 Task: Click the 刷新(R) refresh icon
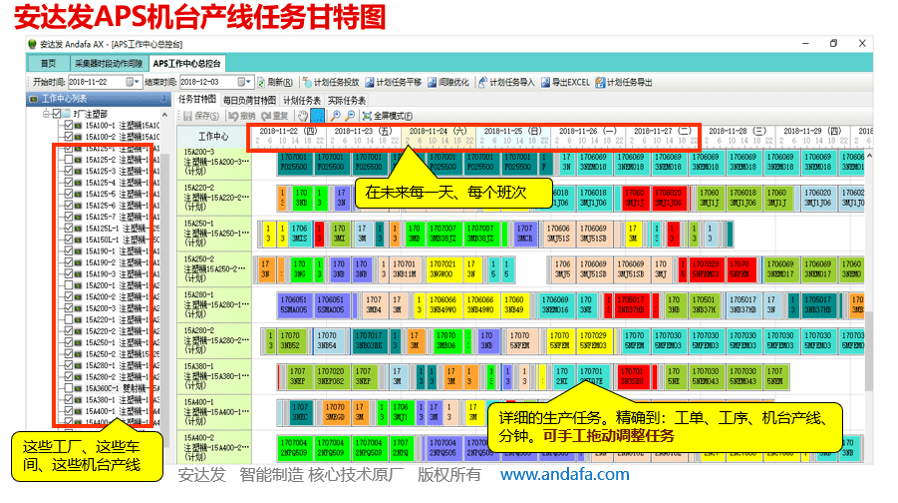[x=261, y=82]
